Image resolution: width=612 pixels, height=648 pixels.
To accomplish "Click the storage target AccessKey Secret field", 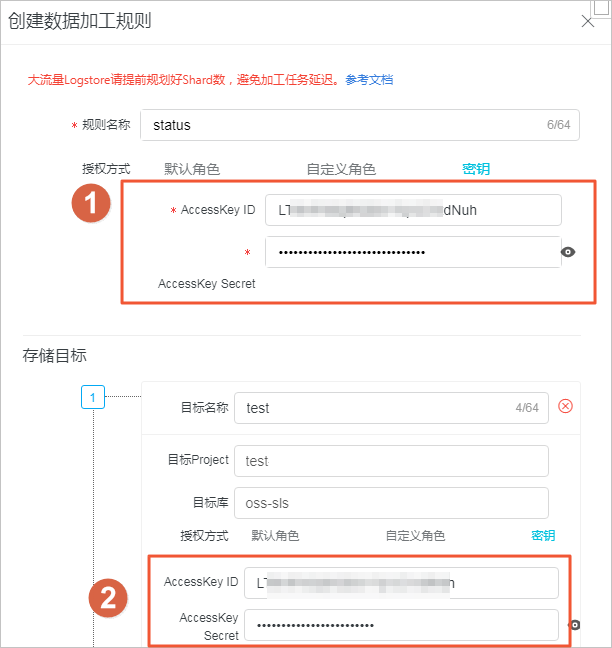I will point(401,625).
